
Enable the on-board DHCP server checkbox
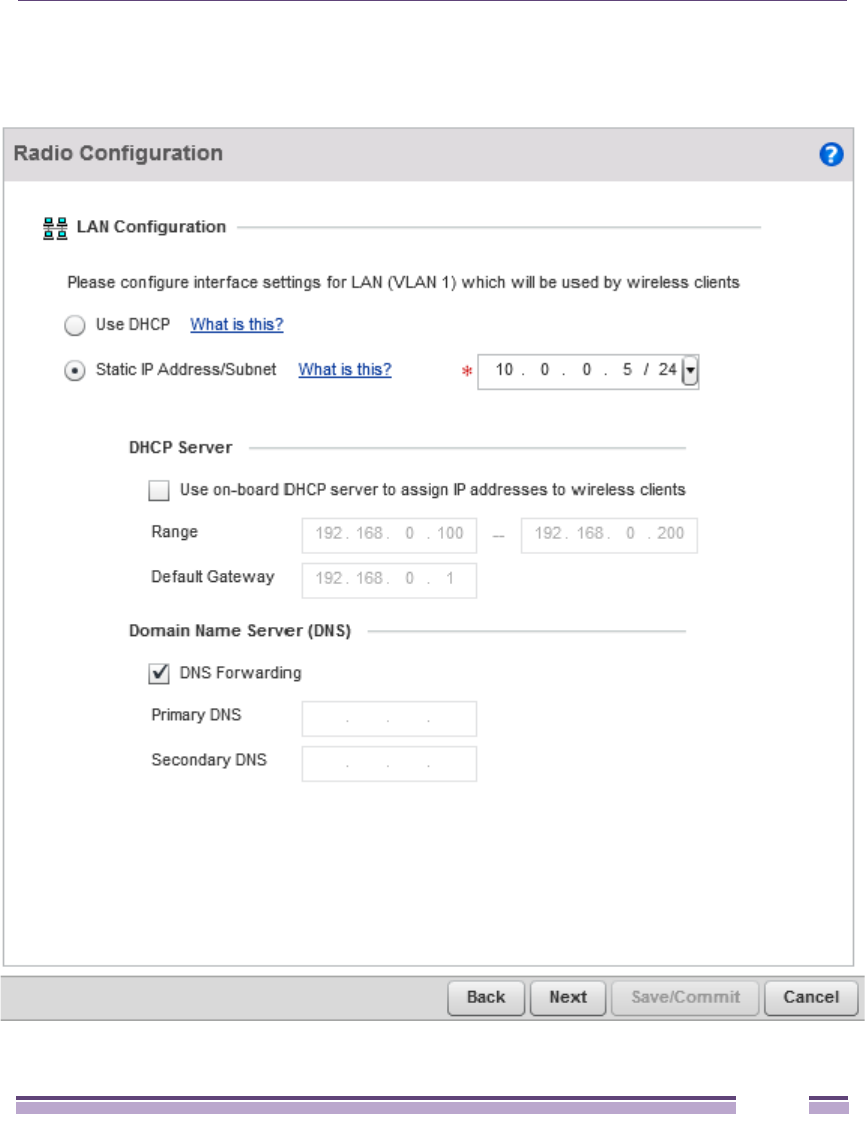click(158, 490)
